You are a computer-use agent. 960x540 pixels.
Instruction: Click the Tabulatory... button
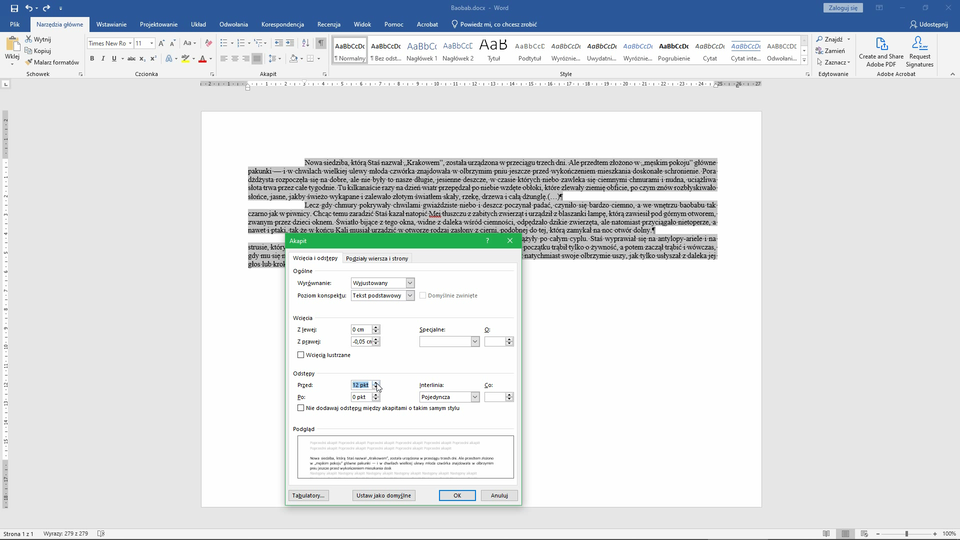(x=308, y=495)
